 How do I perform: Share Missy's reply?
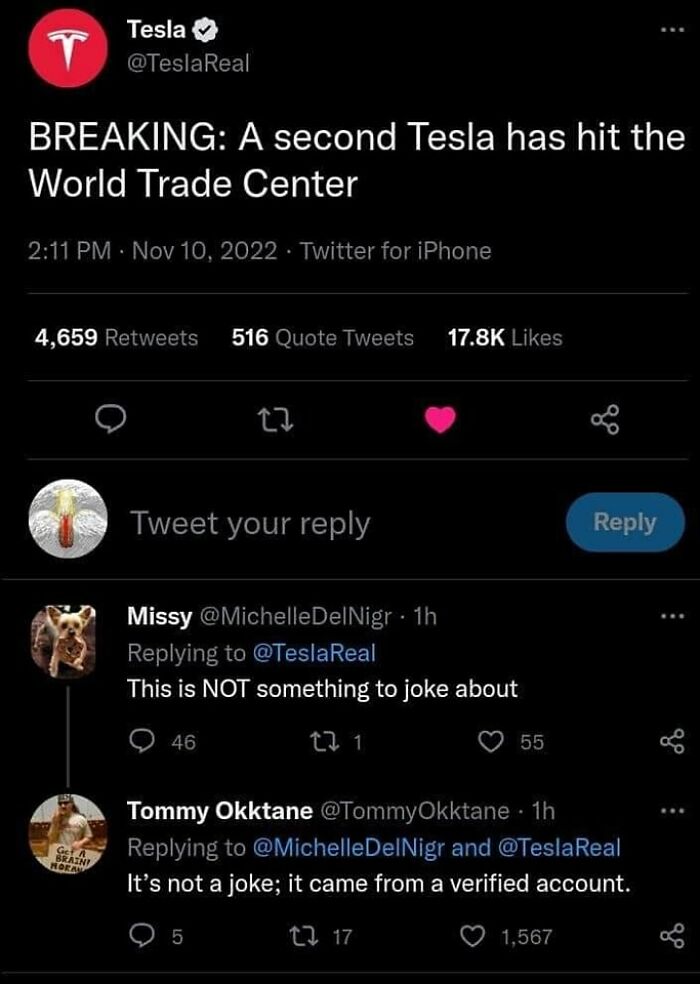(672, 741)
